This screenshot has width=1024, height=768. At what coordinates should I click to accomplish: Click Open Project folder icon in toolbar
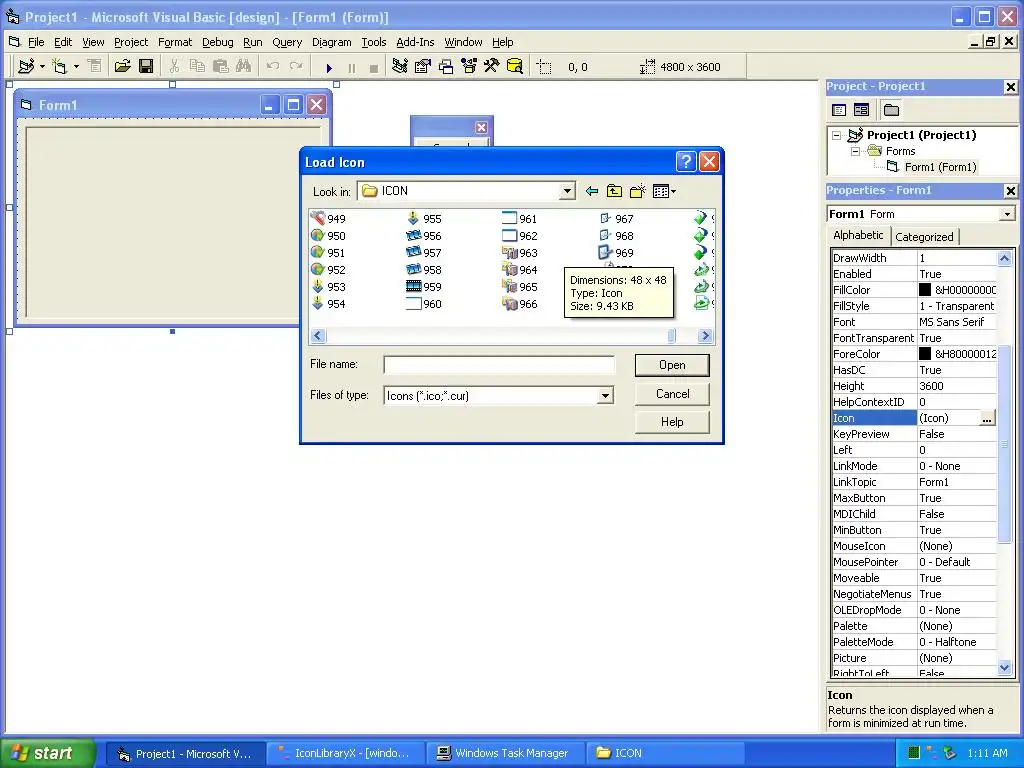[122, 67]
